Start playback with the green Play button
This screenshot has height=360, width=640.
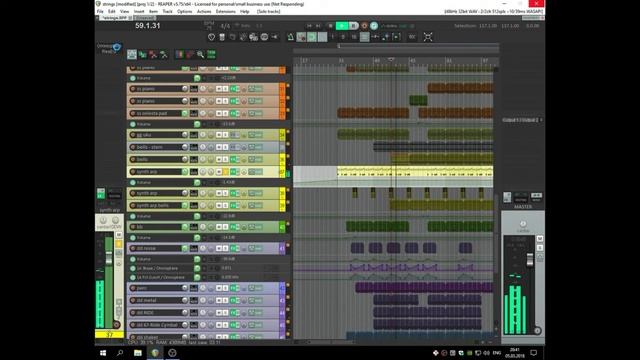(342, 26)
